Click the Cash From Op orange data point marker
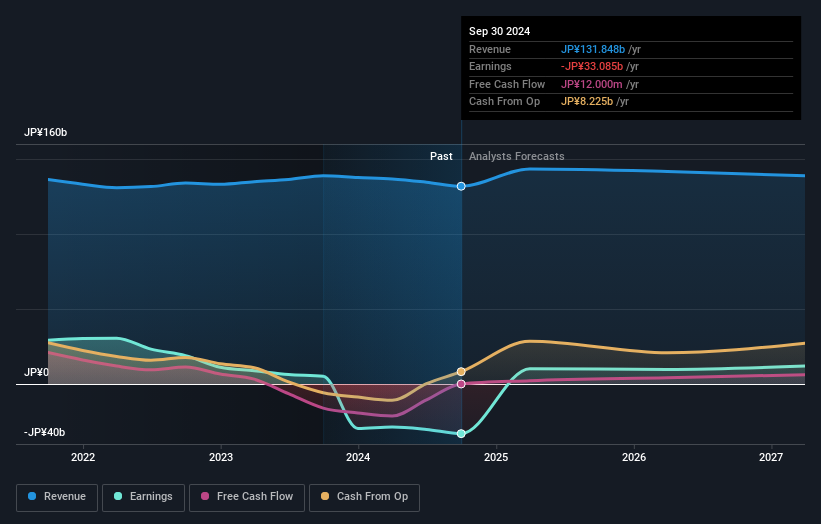The image size is (821, 524). point(461,372)
